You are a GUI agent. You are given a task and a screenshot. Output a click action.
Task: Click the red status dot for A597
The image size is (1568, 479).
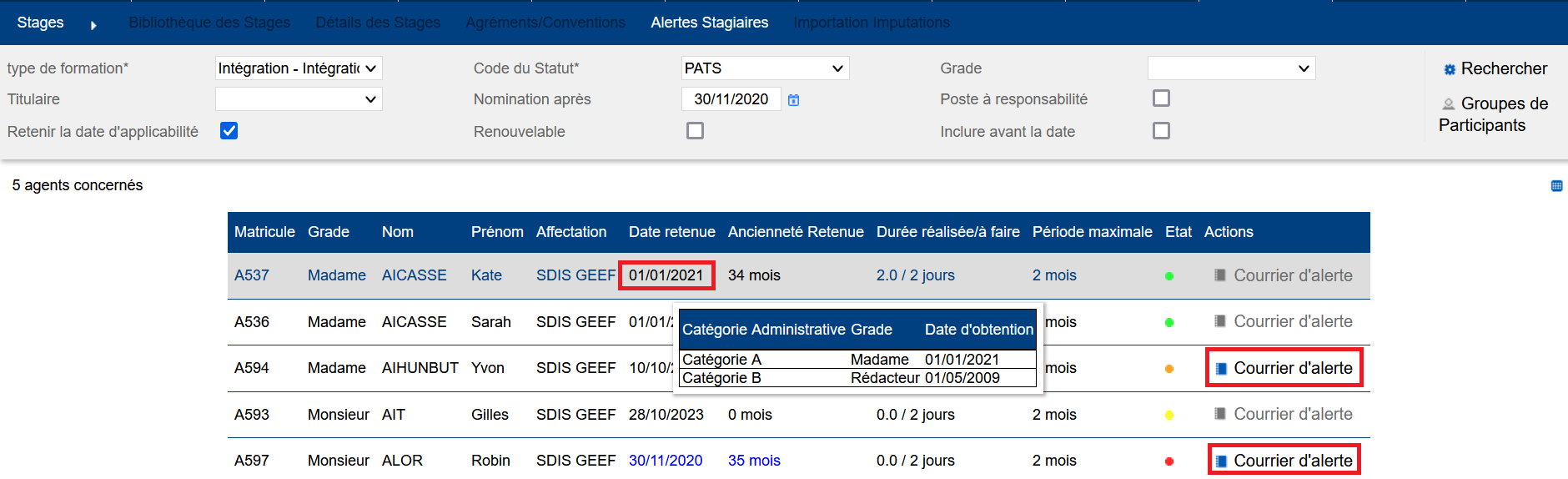click(1168, 461)
